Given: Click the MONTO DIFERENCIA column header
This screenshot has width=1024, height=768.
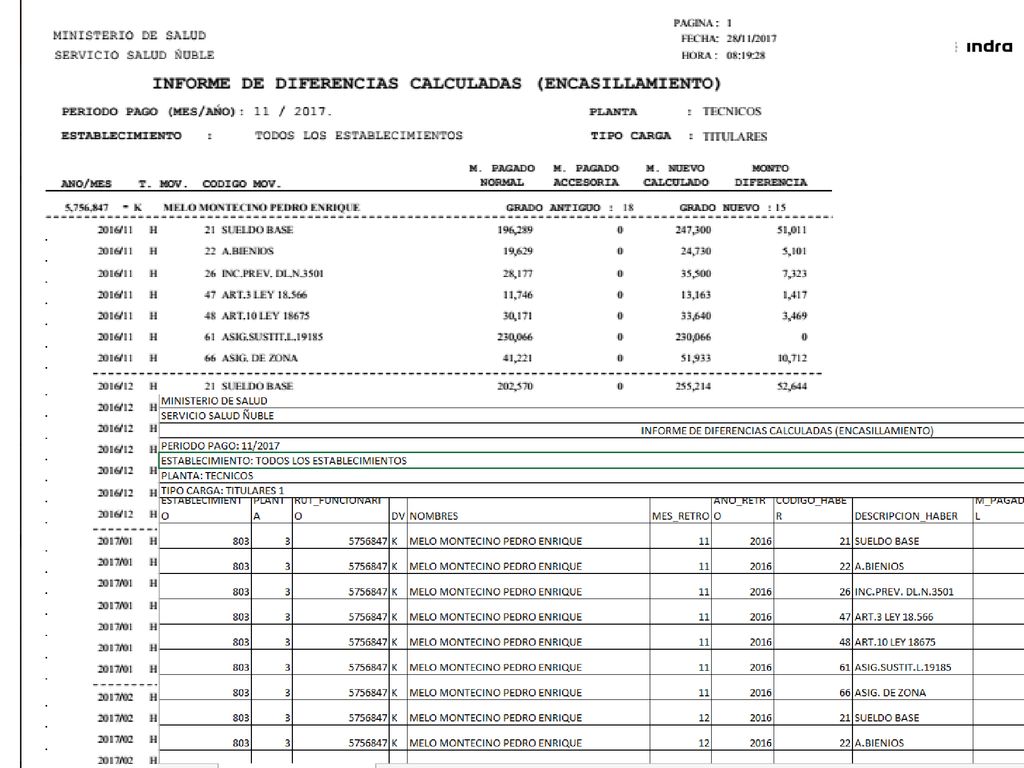Looking at the screenshot, I should point(771,175).
